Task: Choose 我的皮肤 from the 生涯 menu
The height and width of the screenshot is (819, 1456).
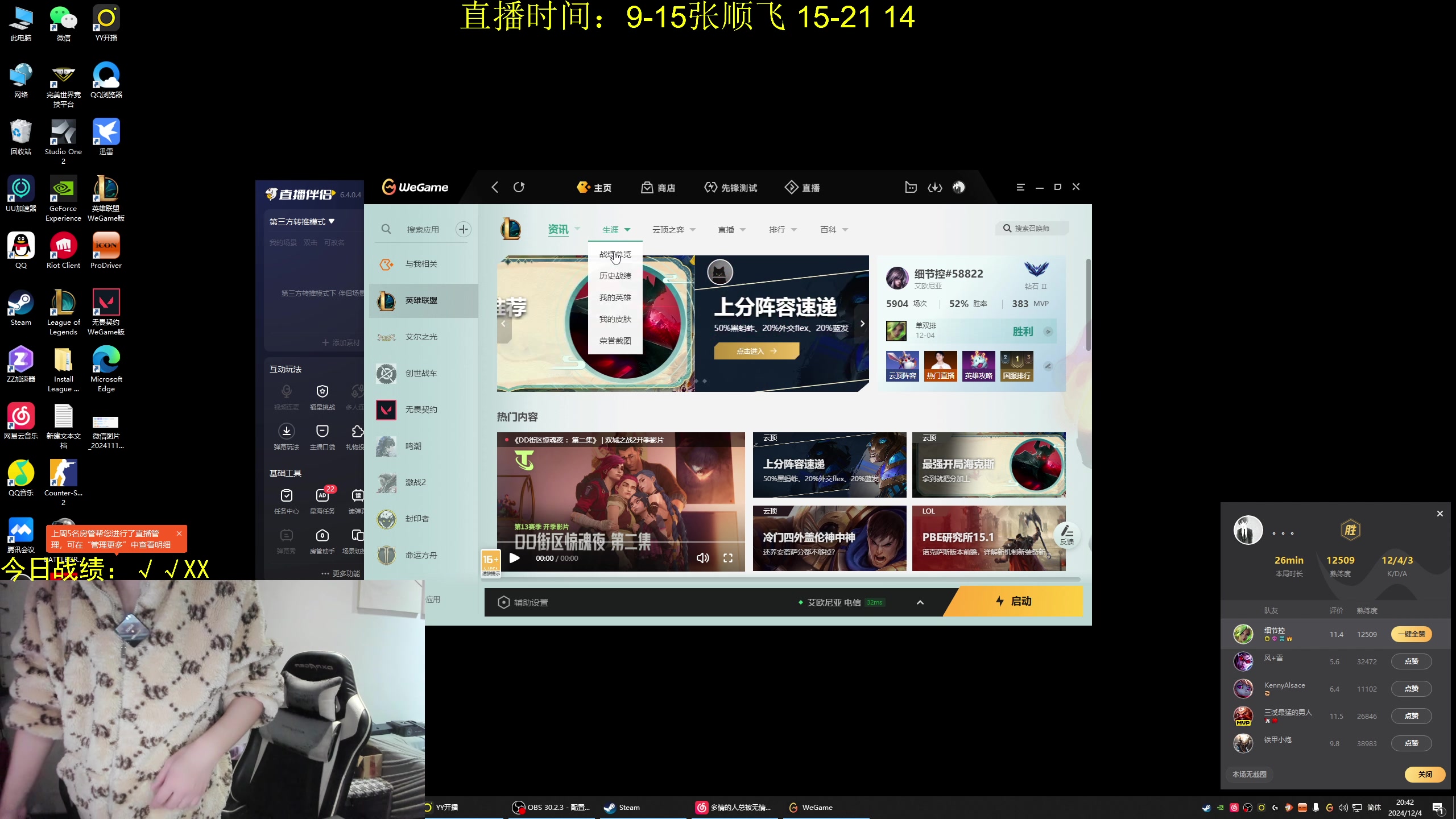Action: pos(615,319)
